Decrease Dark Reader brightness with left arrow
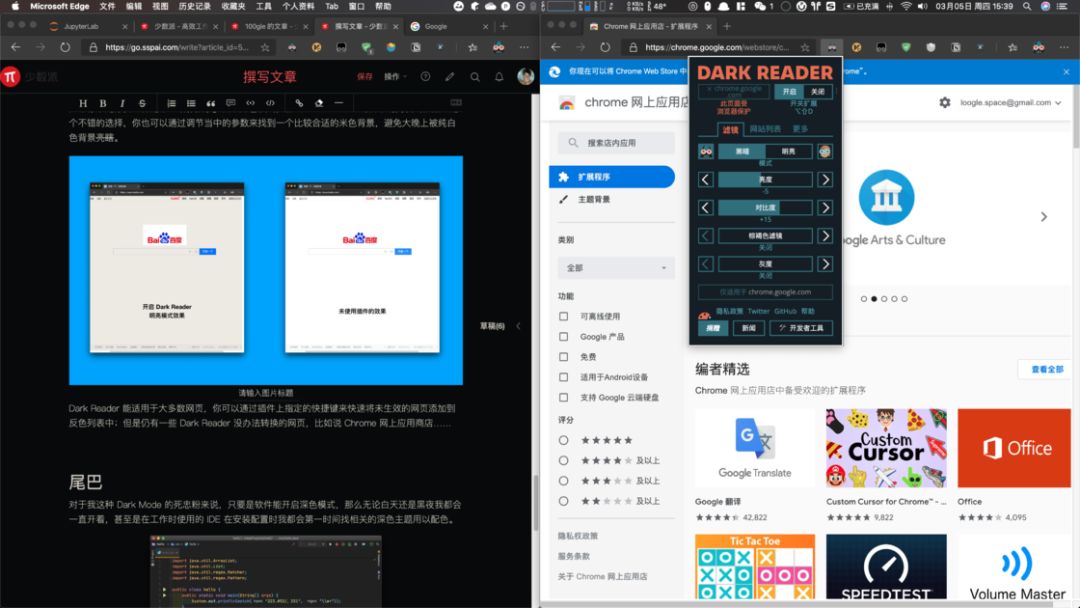1080x608 pixels. click(705, 180)
